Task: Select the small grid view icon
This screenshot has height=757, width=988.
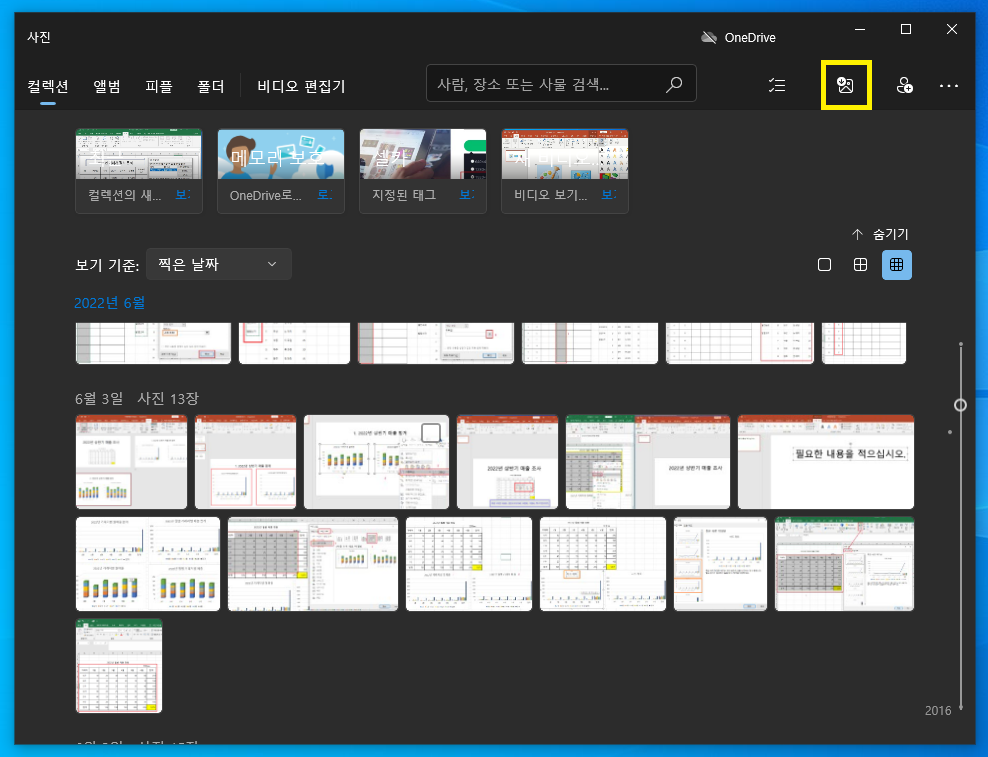Action: click(x=897, y=265)
